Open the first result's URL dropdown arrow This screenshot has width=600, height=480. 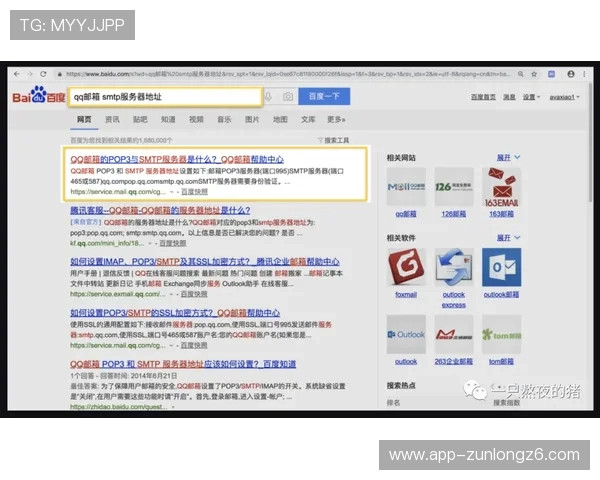pos(172,192)
